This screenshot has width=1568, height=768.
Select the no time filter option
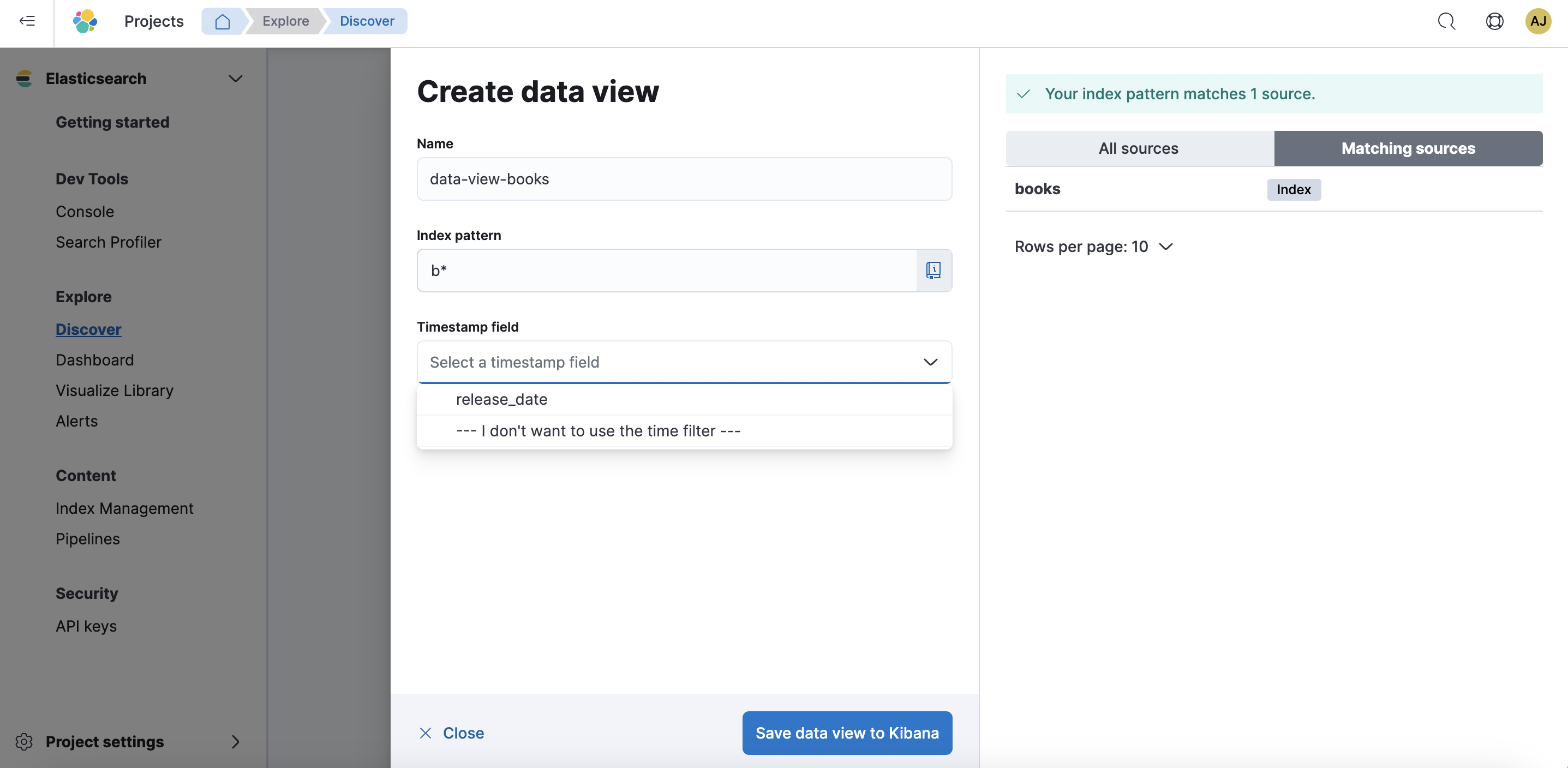tap(598, 431)
